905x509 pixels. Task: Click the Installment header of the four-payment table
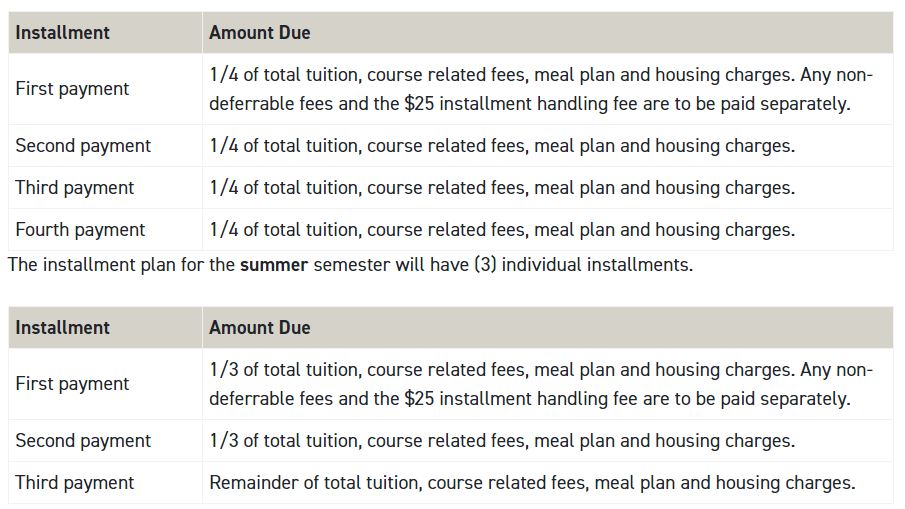click(62, 33)
